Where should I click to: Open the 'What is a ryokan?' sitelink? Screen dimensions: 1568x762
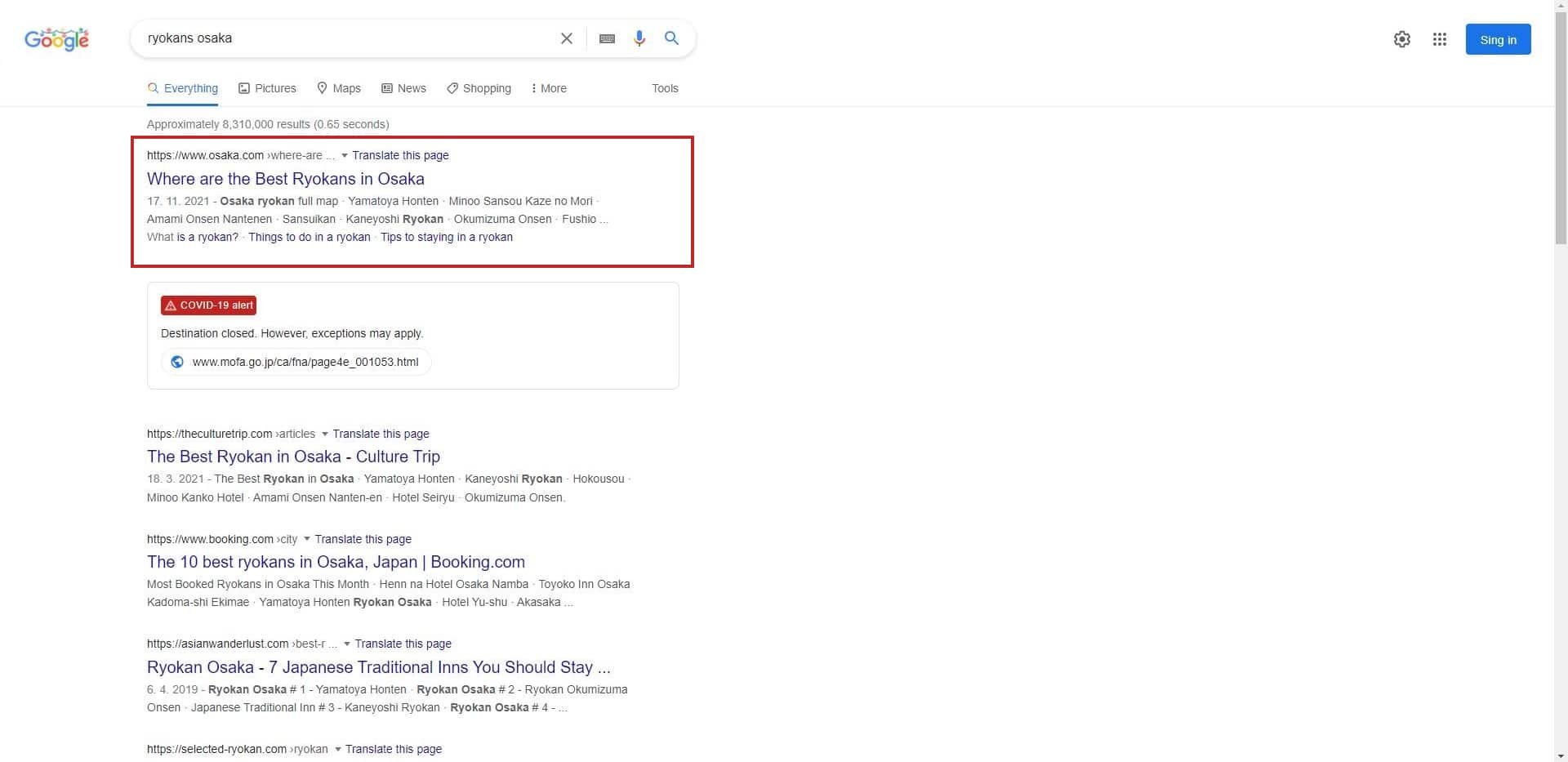coord(193,237)
